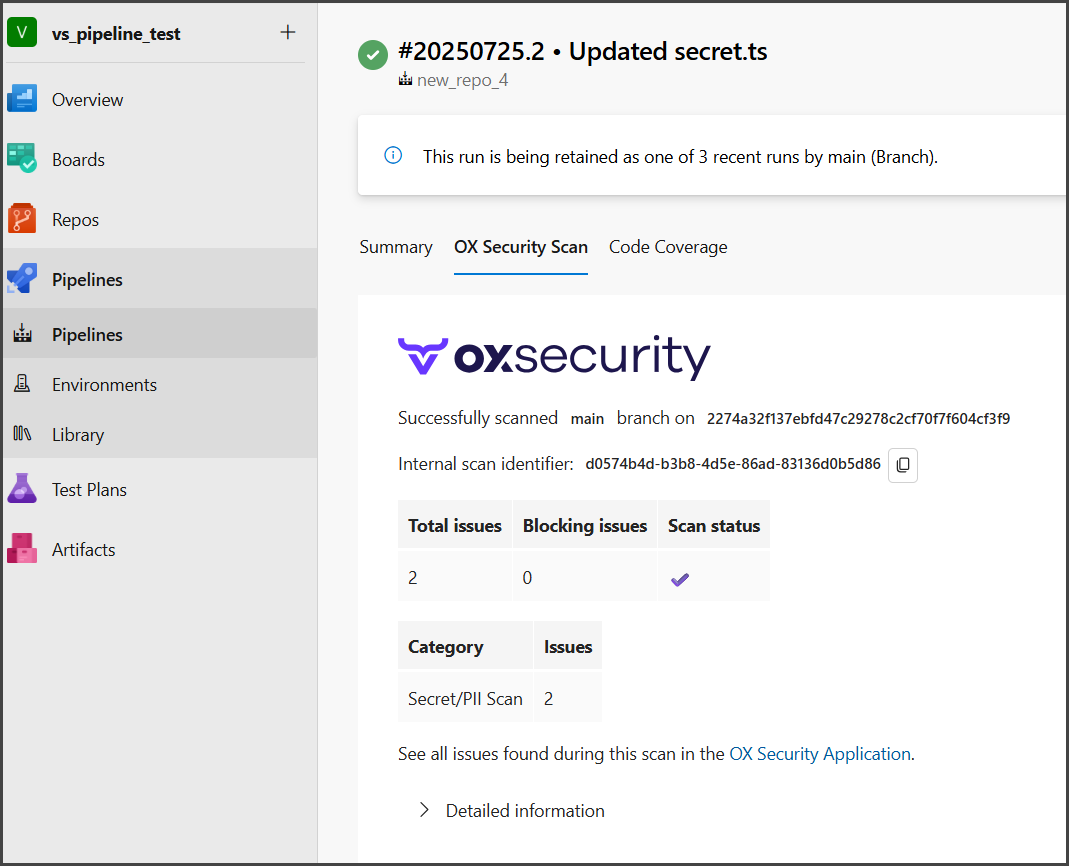Open the vs_pipeline_test project home

coord(116,33)
